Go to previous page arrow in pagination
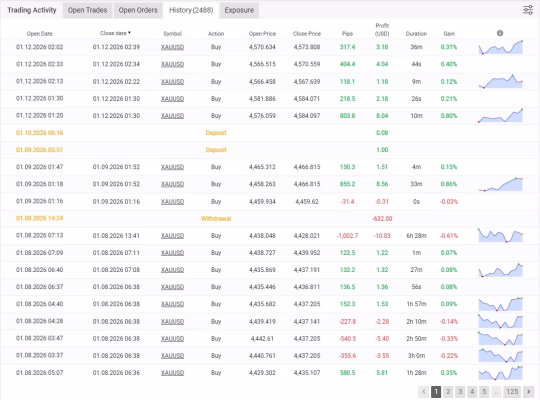The width and height of the screenshot is (540, 400). [x=424, y=392]
